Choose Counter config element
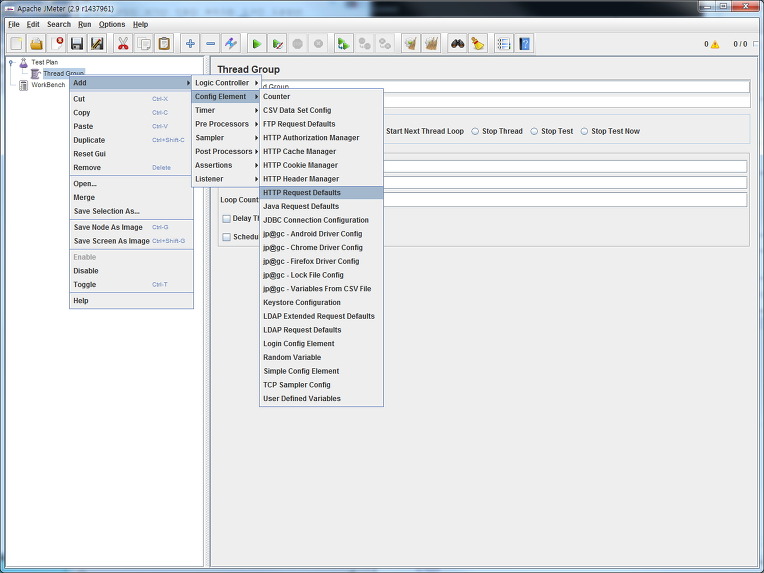Image resolution: width=764 pixels, height=573 pixels. click(x=321, y=96)
